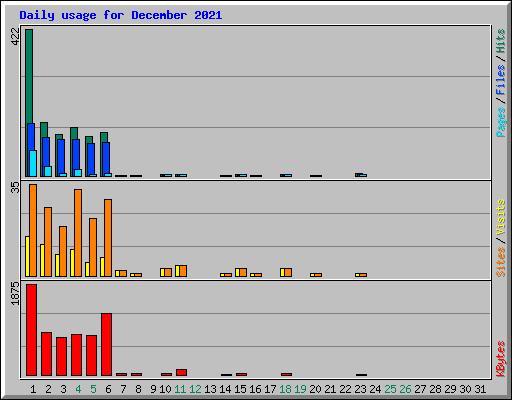Click the cyan Pages legend label

501,122
